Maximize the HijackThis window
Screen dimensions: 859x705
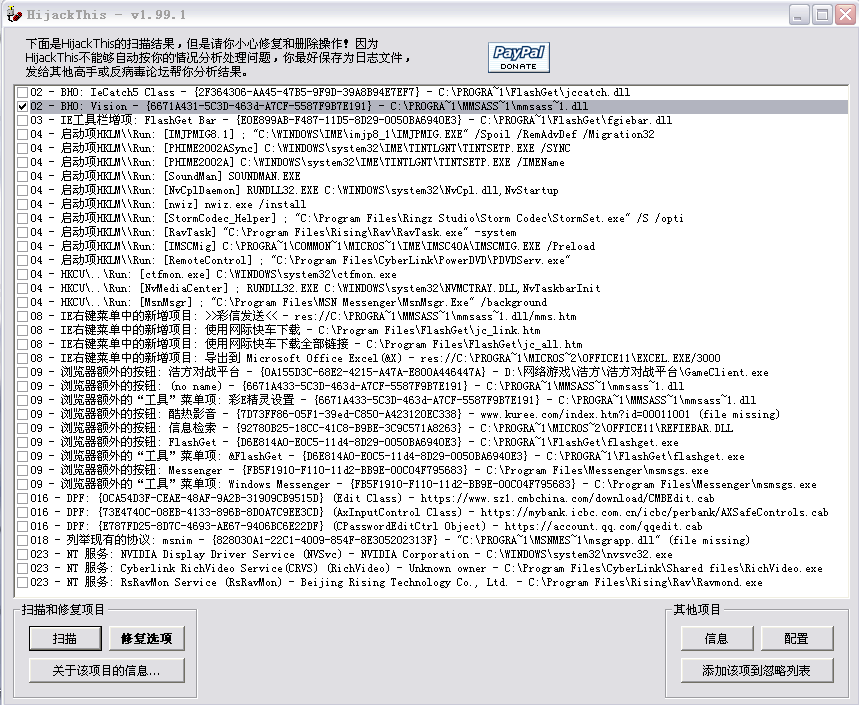point(822,15)
